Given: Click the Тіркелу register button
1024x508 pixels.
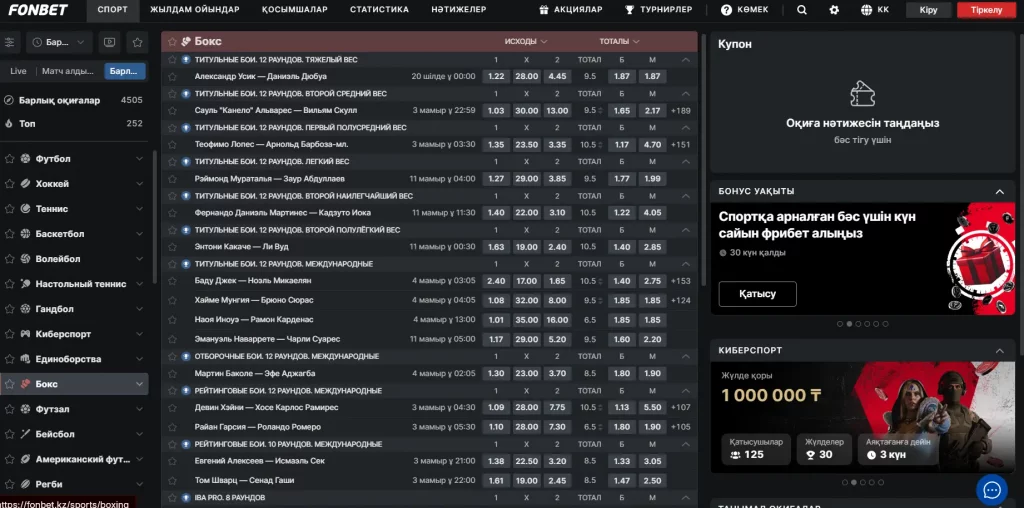Looking at the screenshot, I should (x=988, y=10).
